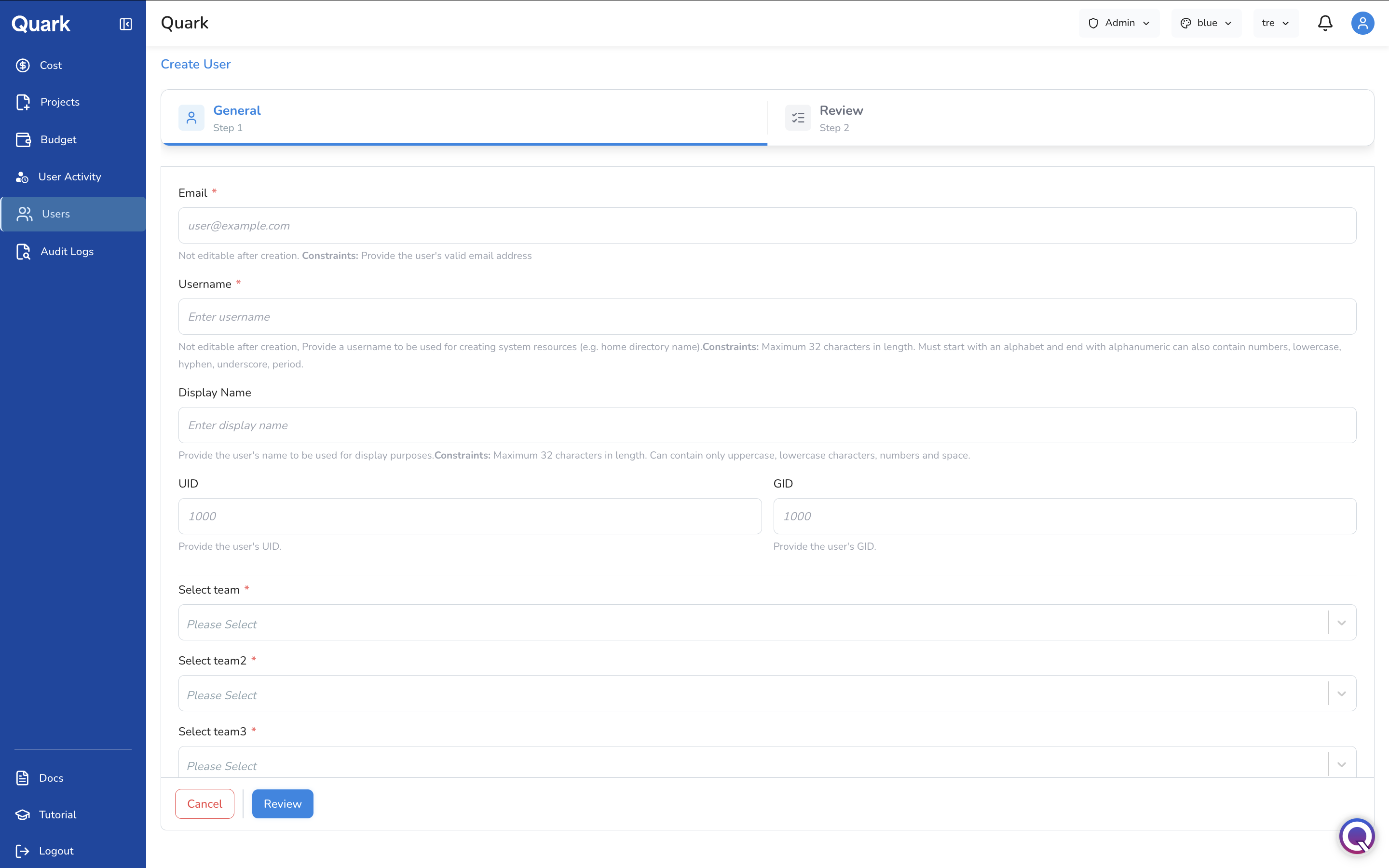Go to Audit Logs in sidebar
Viewport: 1389px width, 868px height.
coord(73,251)
